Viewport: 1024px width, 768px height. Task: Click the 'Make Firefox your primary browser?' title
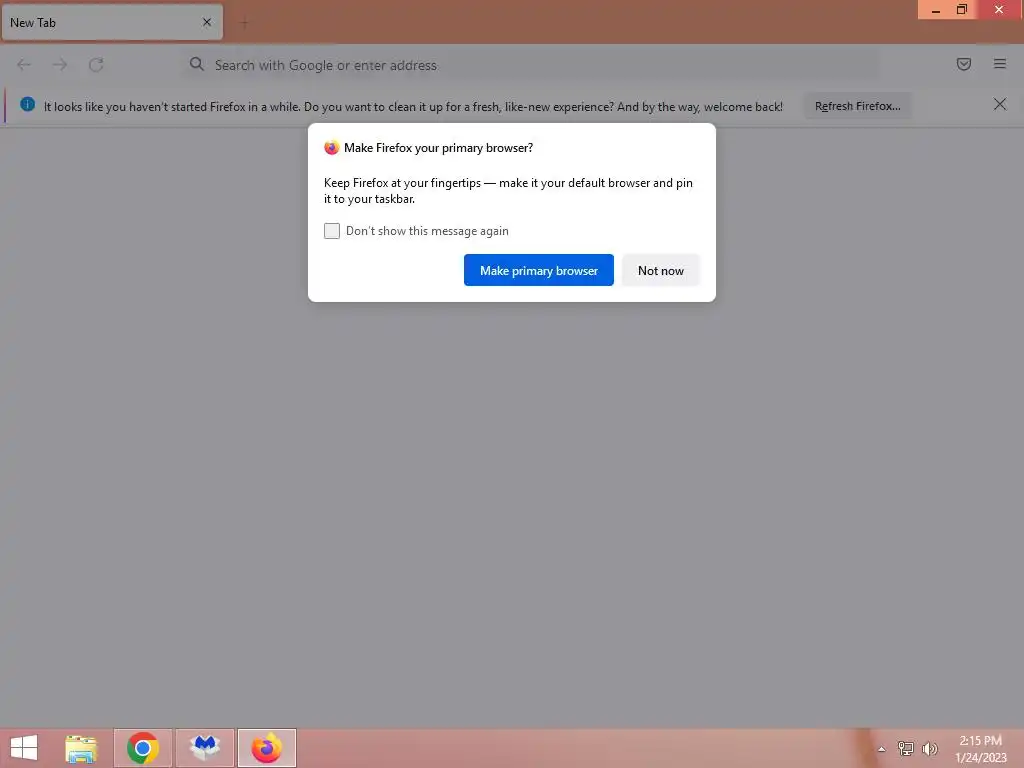[438, 148]
